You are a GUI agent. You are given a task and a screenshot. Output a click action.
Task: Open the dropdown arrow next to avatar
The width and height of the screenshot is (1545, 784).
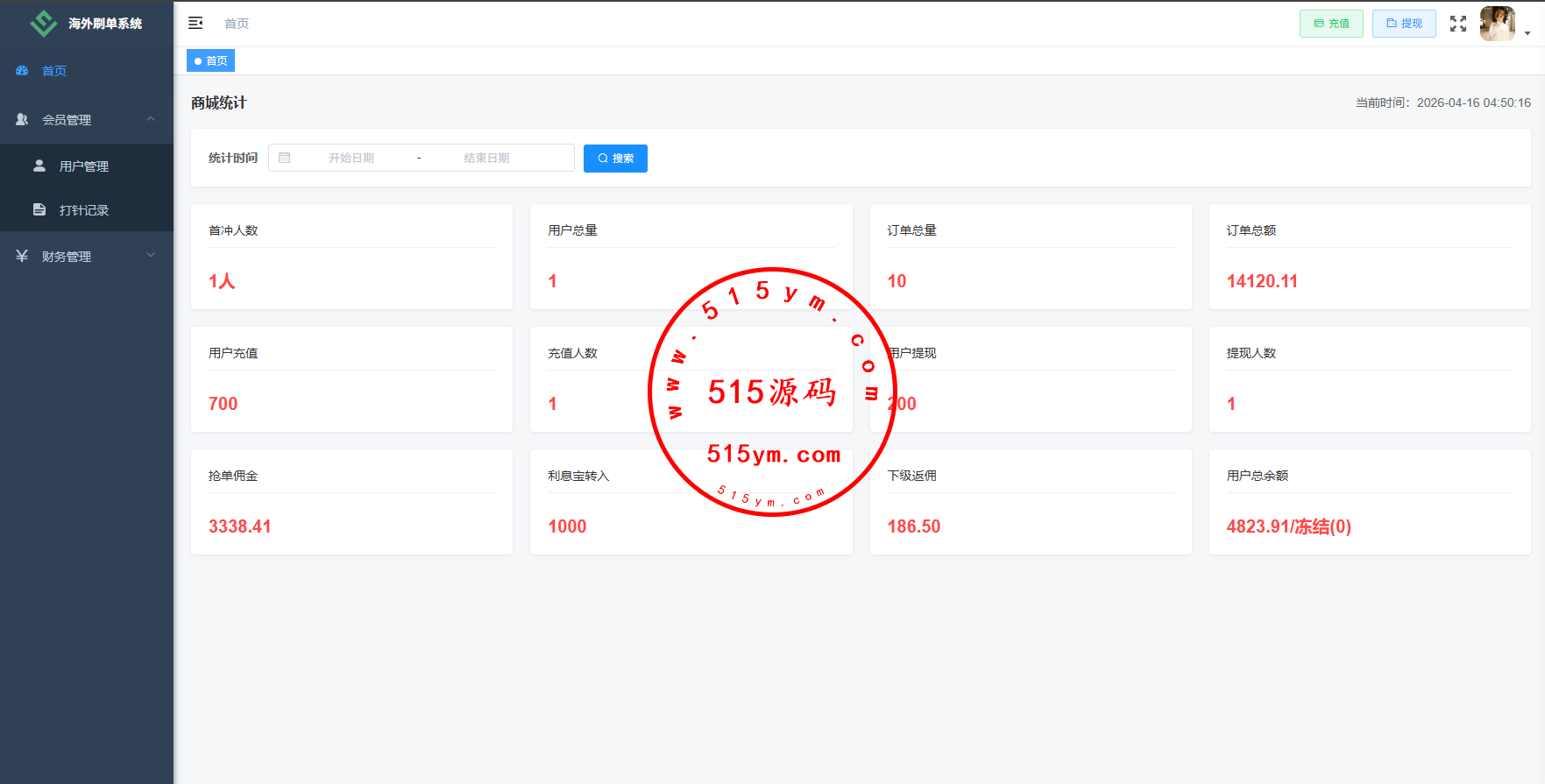[1527, 33]
